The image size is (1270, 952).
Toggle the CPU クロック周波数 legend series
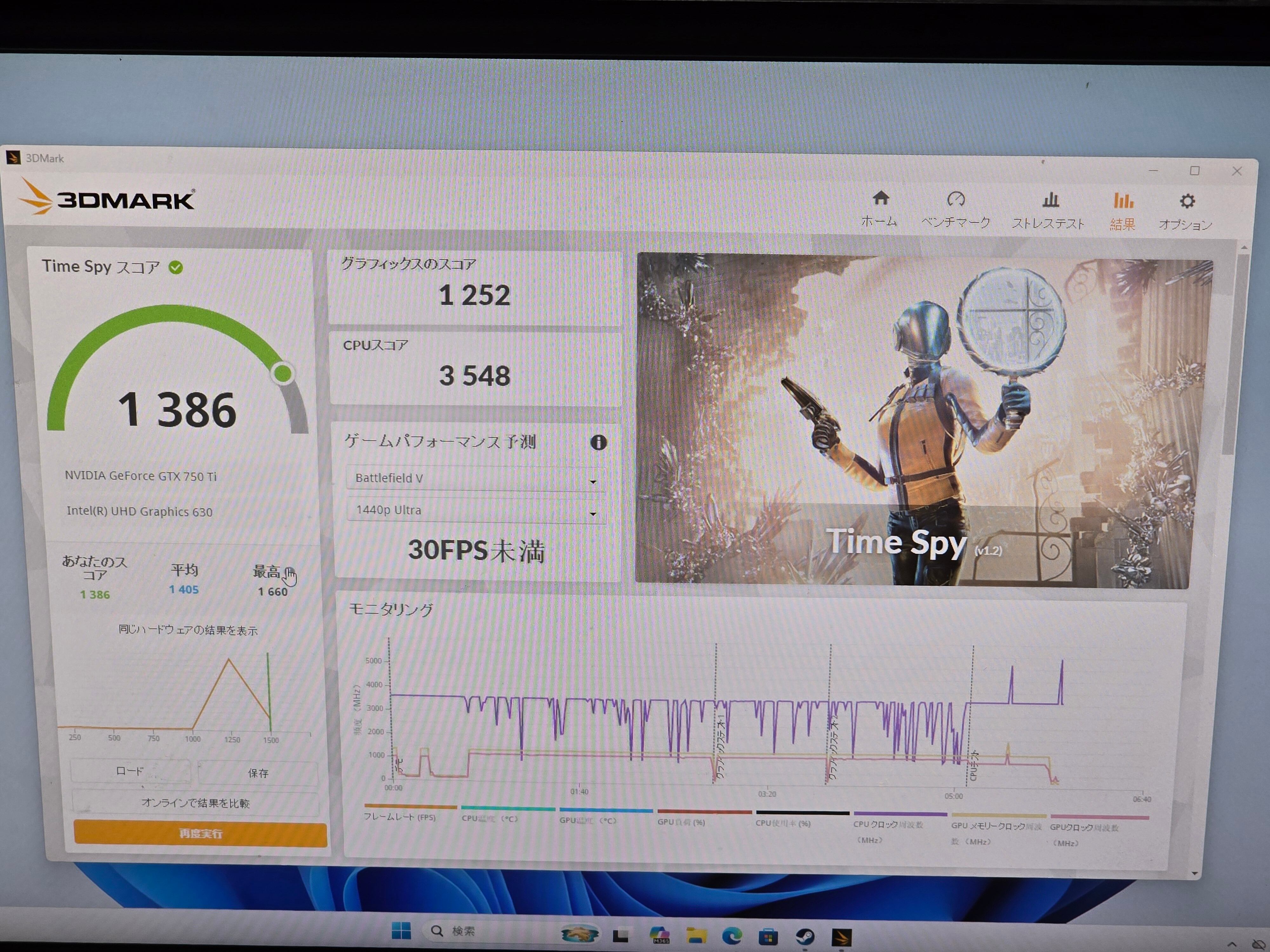(x=888, y=825)
